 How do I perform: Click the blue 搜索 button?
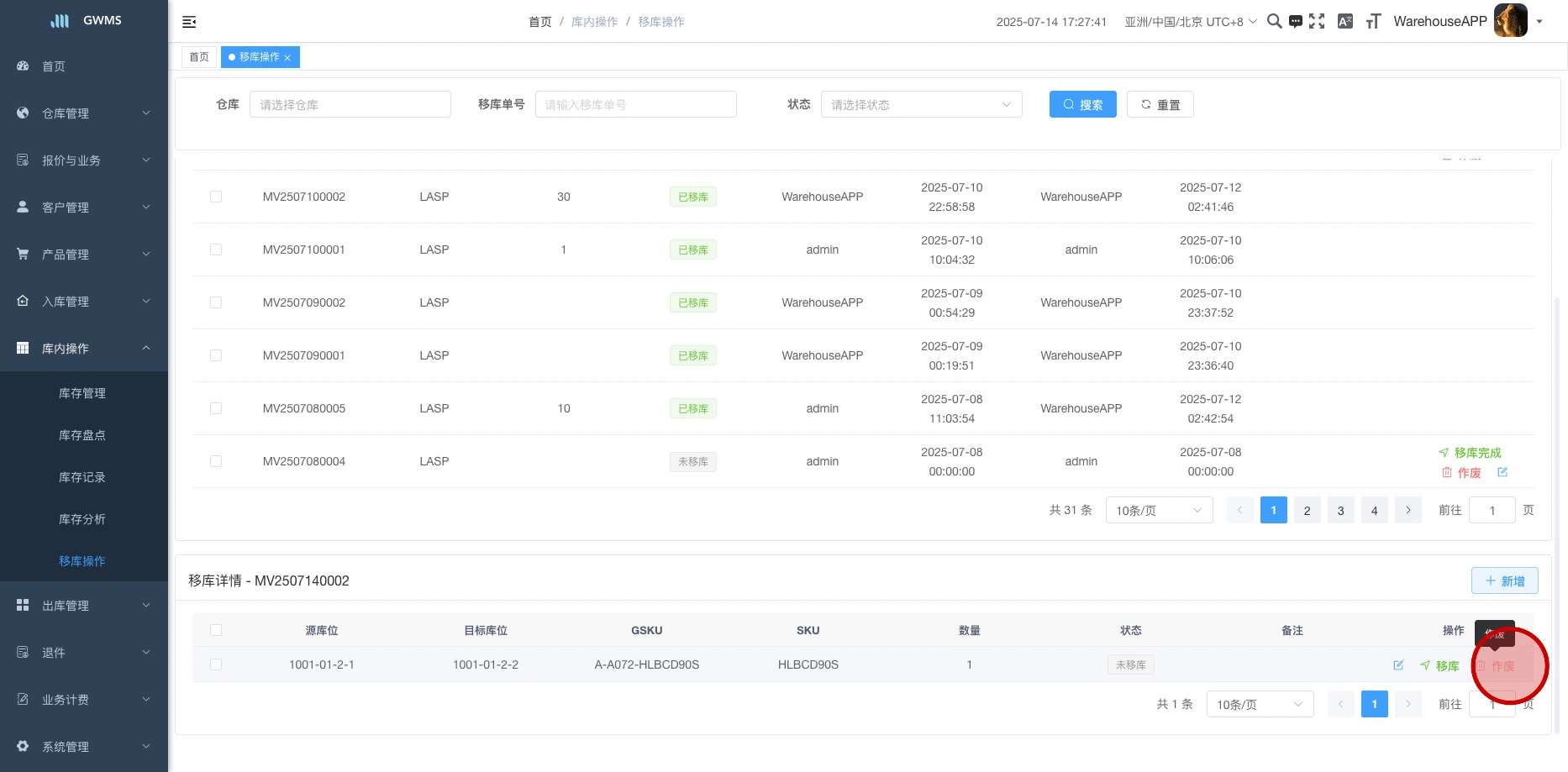1082,104
